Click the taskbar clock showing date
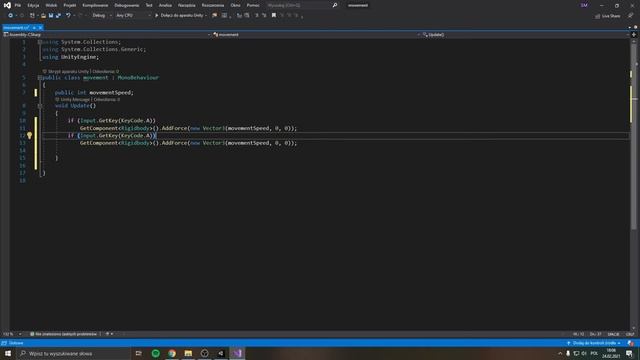Viewport: 640px width, 360px height. pos(611,353)
